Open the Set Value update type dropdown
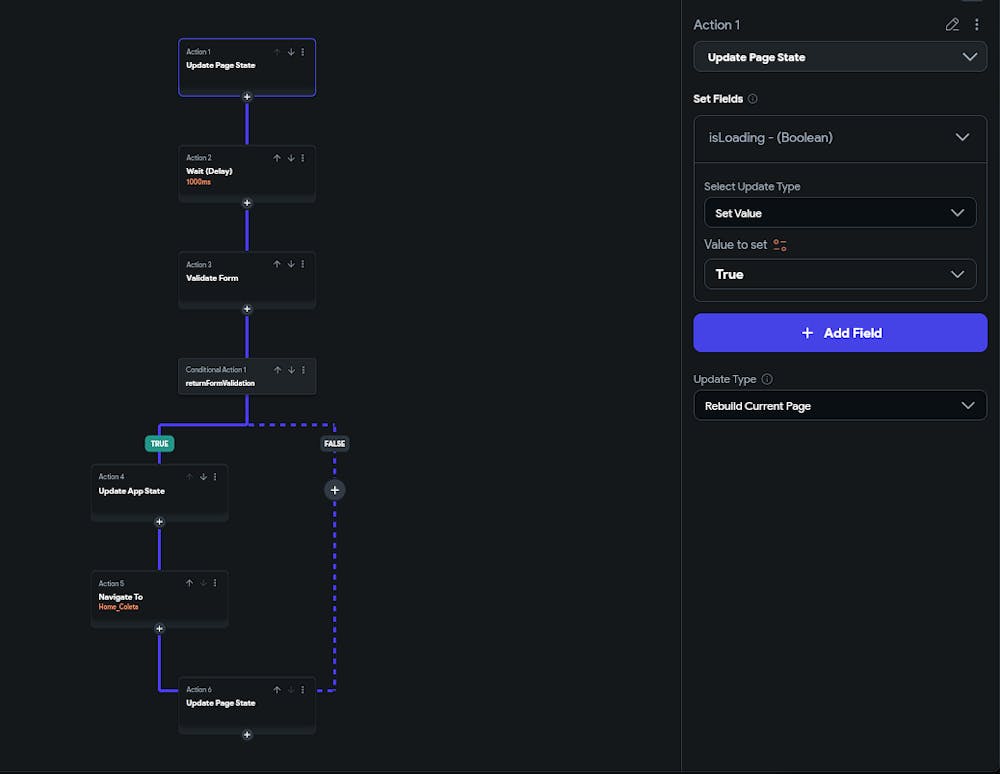 click(840, 213)
